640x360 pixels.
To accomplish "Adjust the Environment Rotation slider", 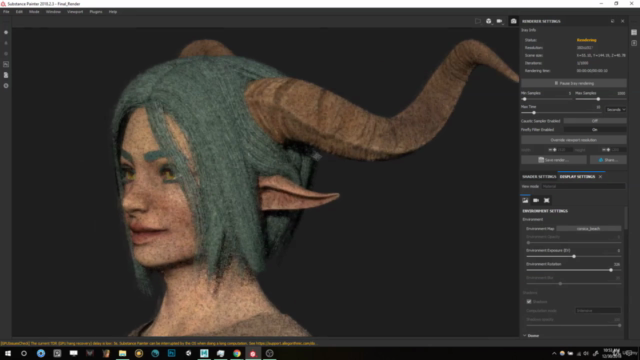I will (x=573, y=270).
